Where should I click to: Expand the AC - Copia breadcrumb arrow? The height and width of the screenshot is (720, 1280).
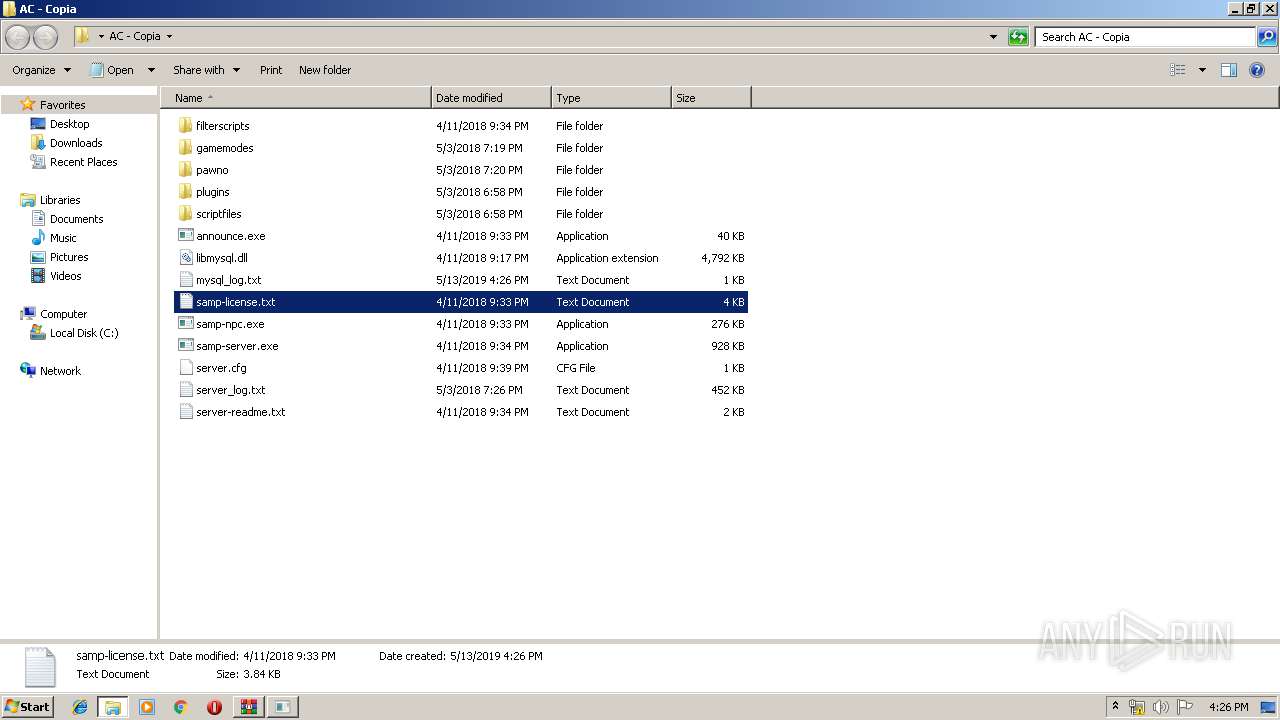tap(169, 37)
